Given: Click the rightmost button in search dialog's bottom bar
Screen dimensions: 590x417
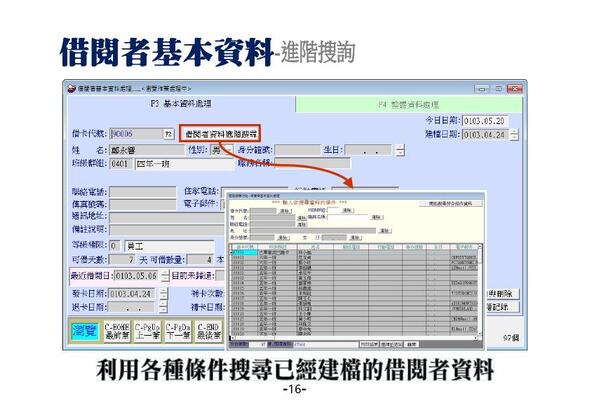Looking at the screenshot, I should [411, 344].
